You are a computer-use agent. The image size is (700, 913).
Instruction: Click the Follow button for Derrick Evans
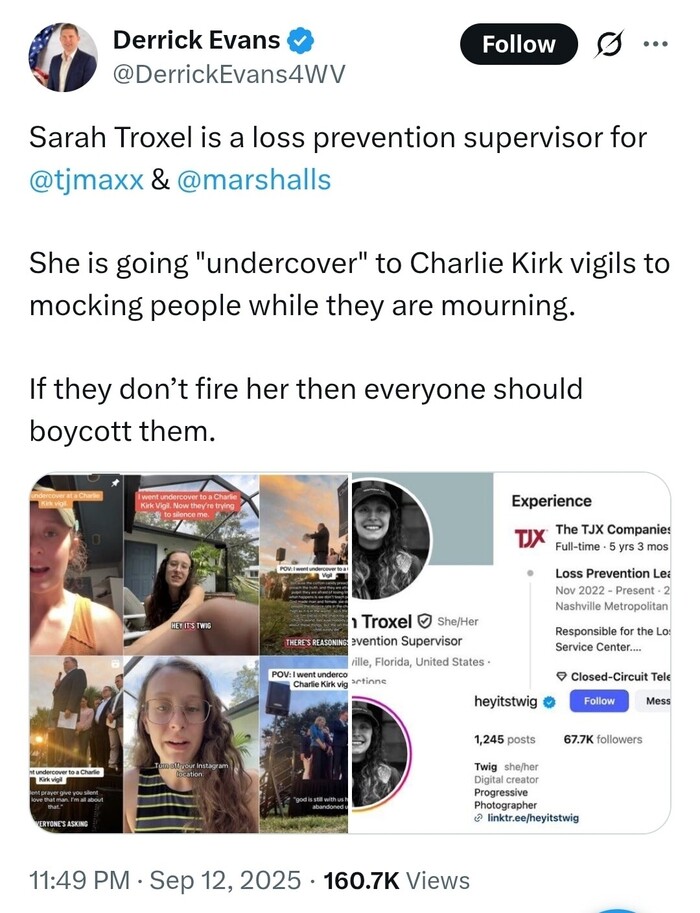[518, 44]
